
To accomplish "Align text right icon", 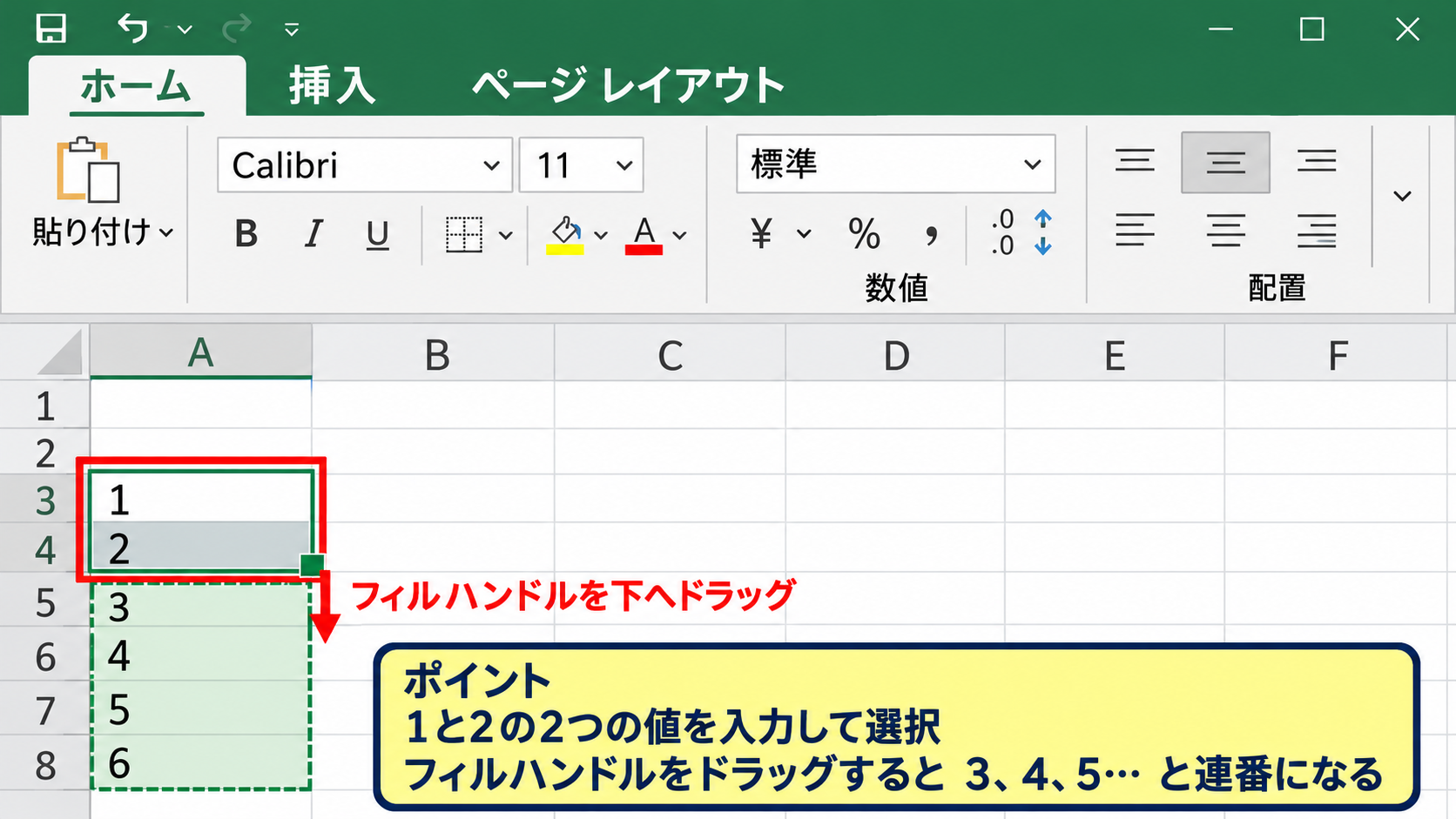I will tap(1316, 231).
